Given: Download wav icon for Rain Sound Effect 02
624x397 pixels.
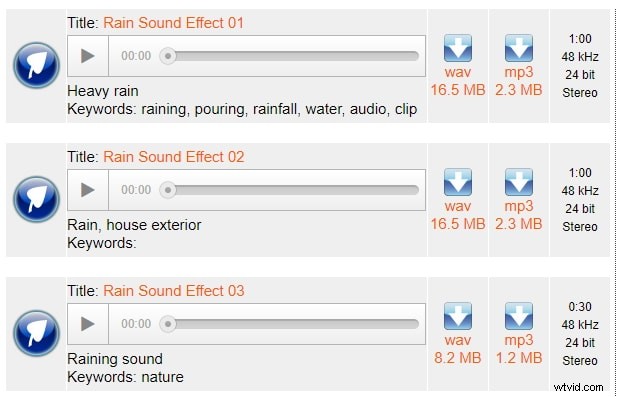Looking at the screenshot, I should [458, 182].
